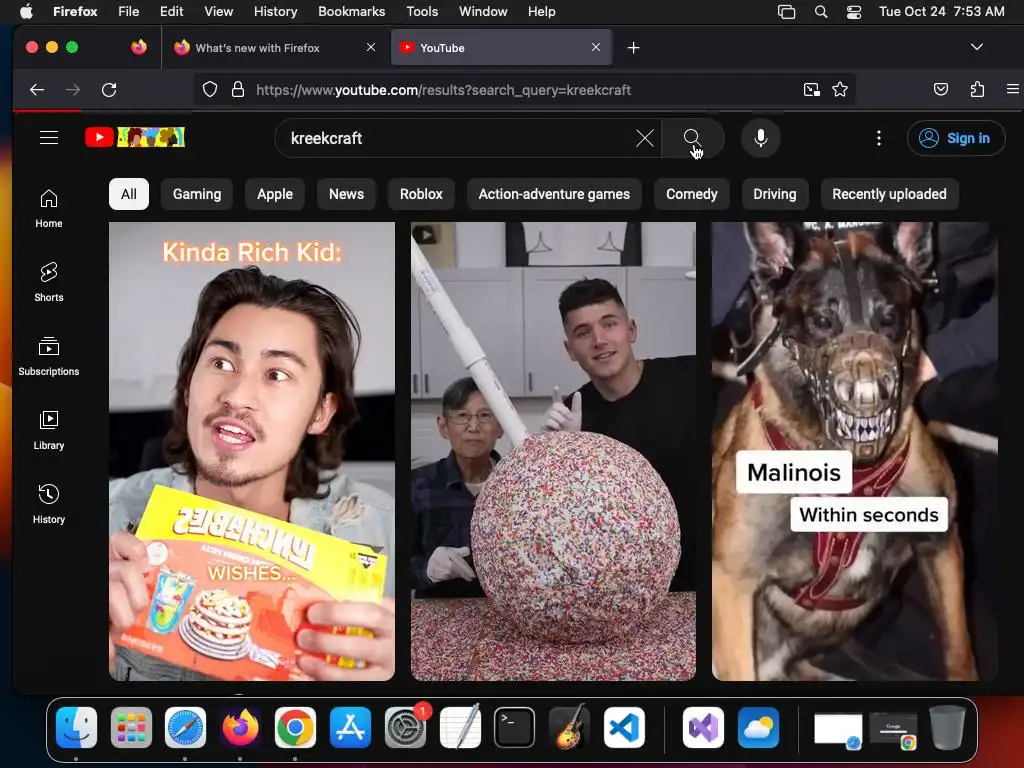Image resolution: width=1024 pixels, height=768 pixels.
Task: Click the tracking protection shield icon
Action: click(210, 89)
